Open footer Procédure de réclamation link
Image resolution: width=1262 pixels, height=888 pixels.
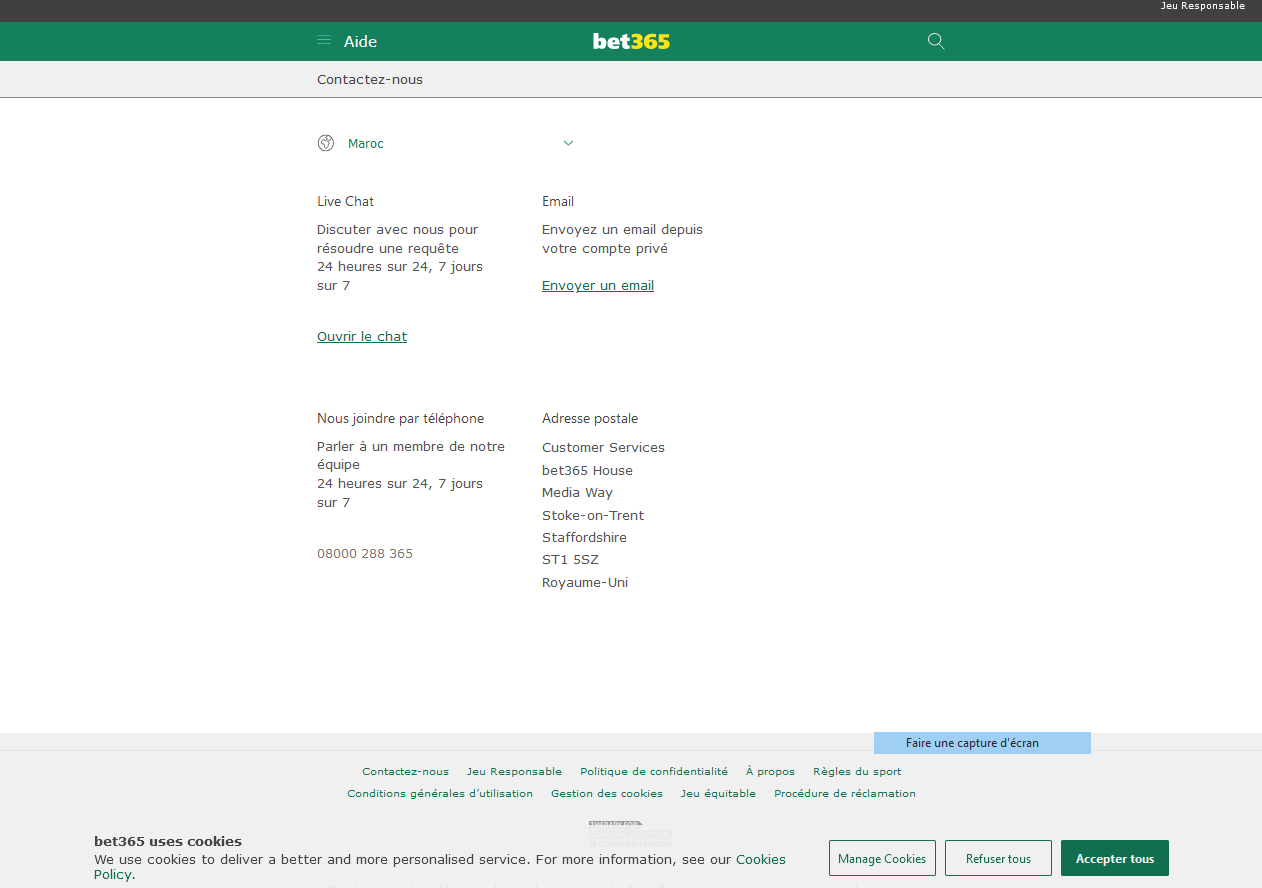tap(845, 794)
